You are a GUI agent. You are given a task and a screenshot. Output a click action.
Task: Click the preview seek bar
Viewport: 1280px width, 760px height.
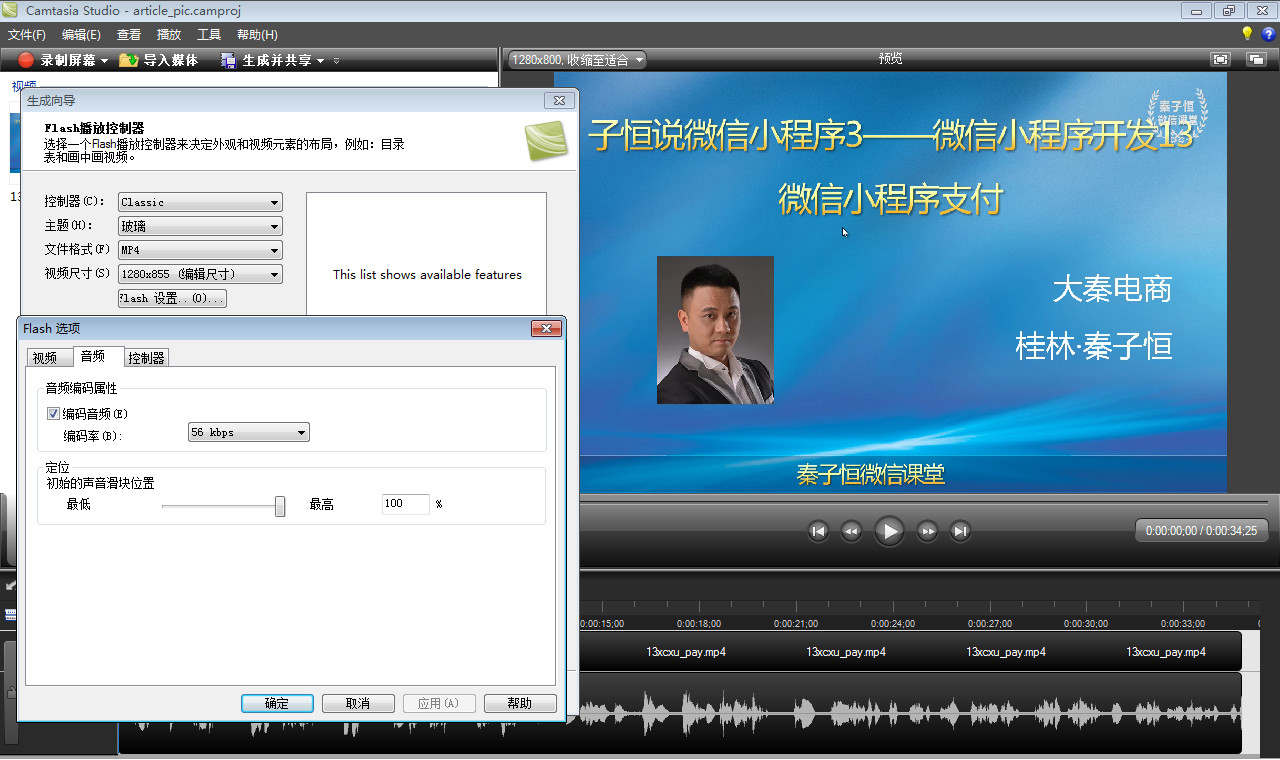pyautogui.click(x=923, y=501)
